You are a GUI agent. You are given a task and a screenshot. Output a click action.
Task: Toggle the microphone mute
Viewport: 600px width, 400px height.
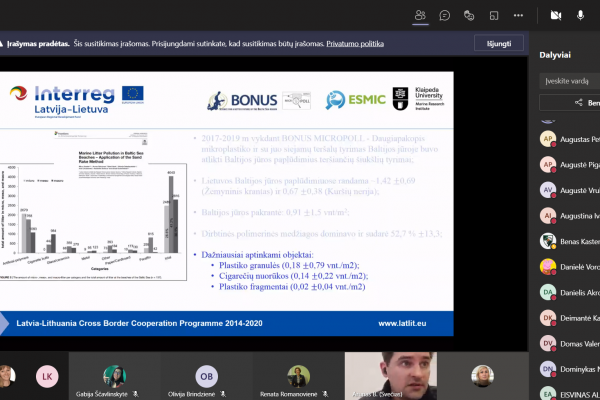pyautogui.click(x=580, y=15)
